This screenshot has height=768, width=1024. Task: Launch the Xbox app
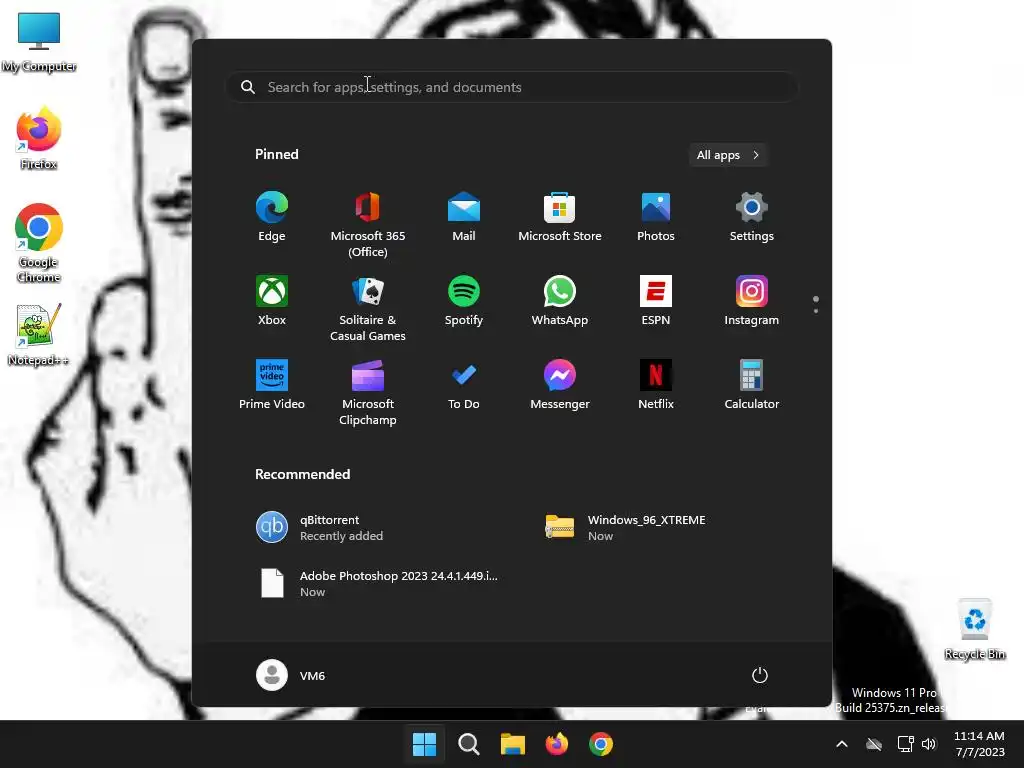(x=272, y=301)
